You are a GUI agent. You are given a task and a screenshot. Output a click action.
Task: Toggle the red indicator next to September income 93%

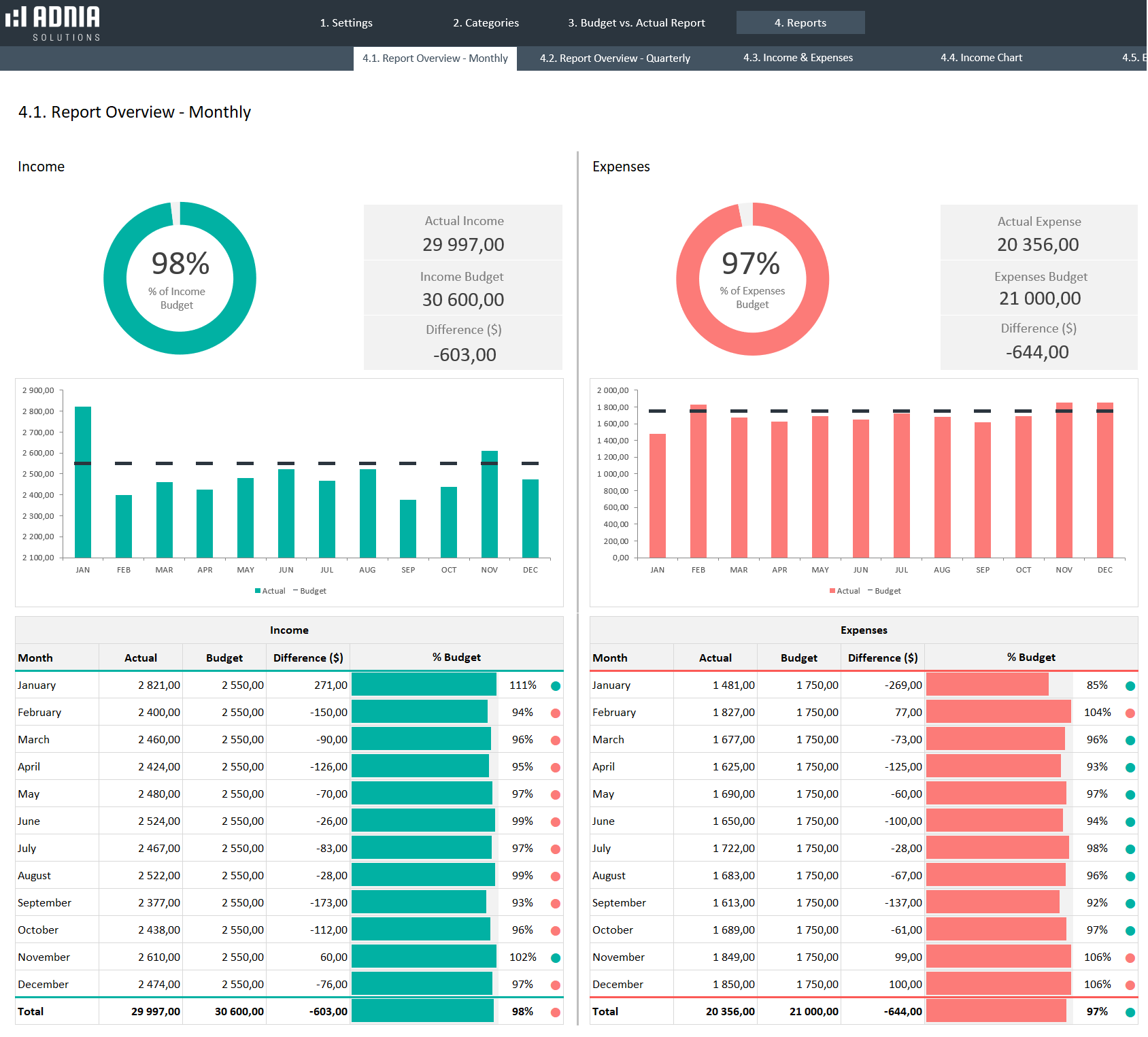point(556,903)
